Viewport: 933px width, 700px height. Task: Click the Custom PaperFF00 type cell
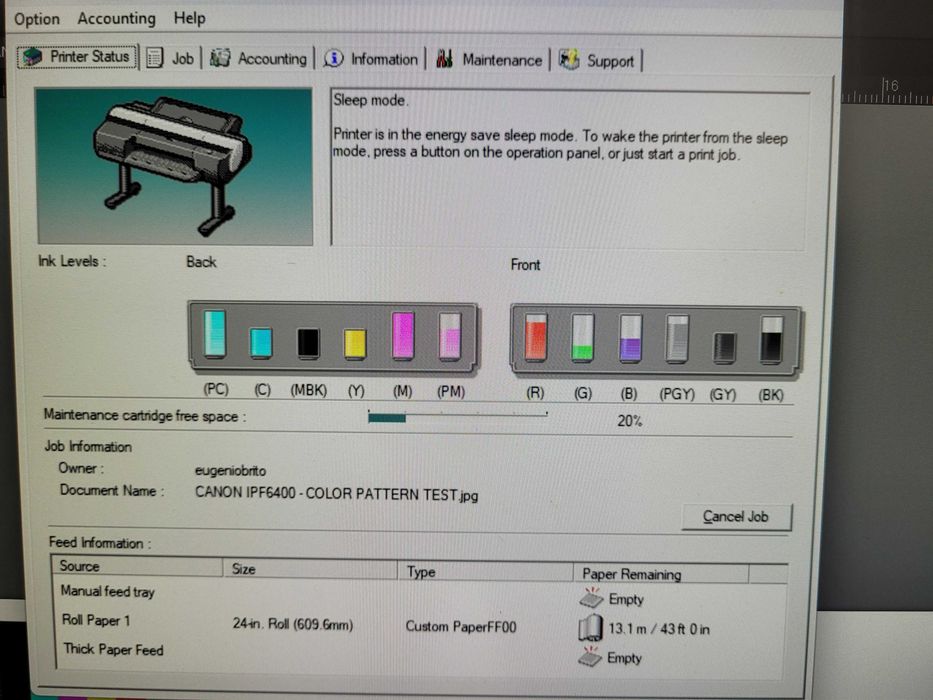click(x=461, y=626)
